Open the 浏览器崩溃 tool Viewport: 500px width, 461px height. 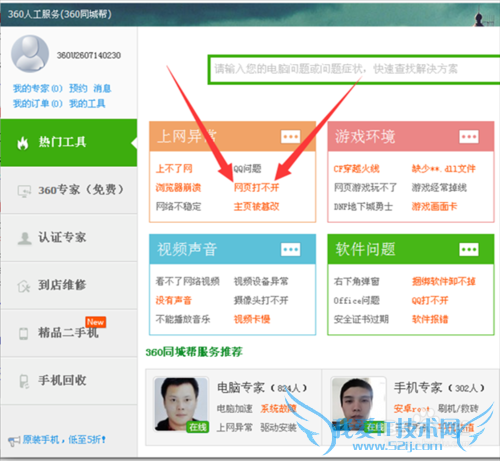point(178,188)
